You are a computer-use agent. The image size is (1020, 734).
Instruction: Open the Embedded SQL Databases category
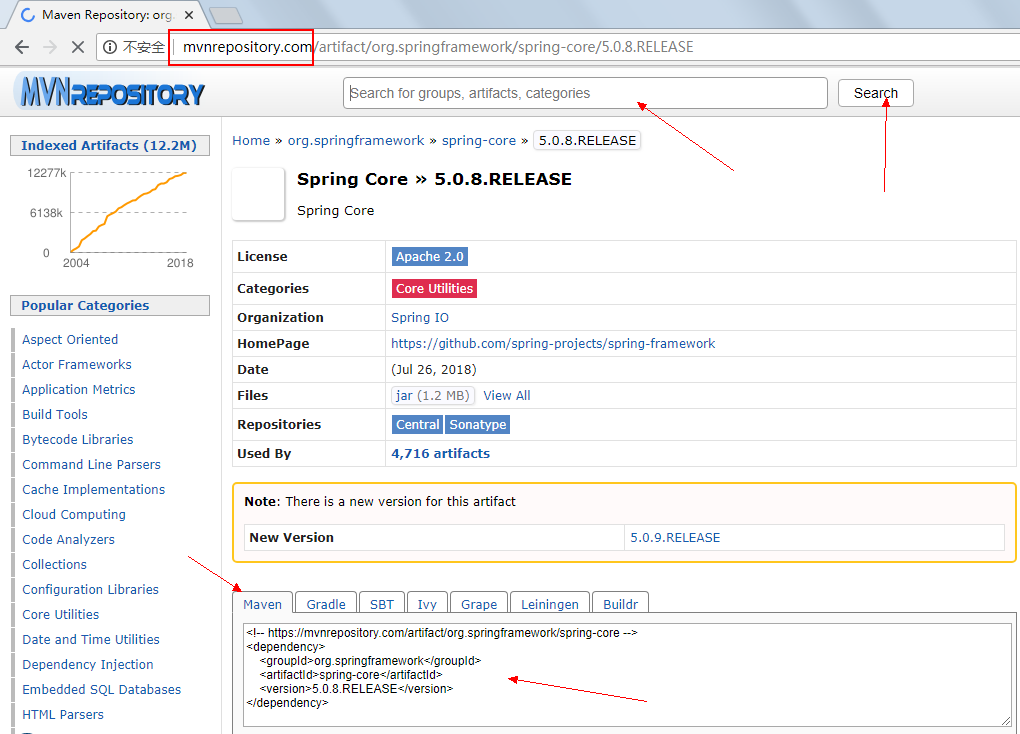101,689
